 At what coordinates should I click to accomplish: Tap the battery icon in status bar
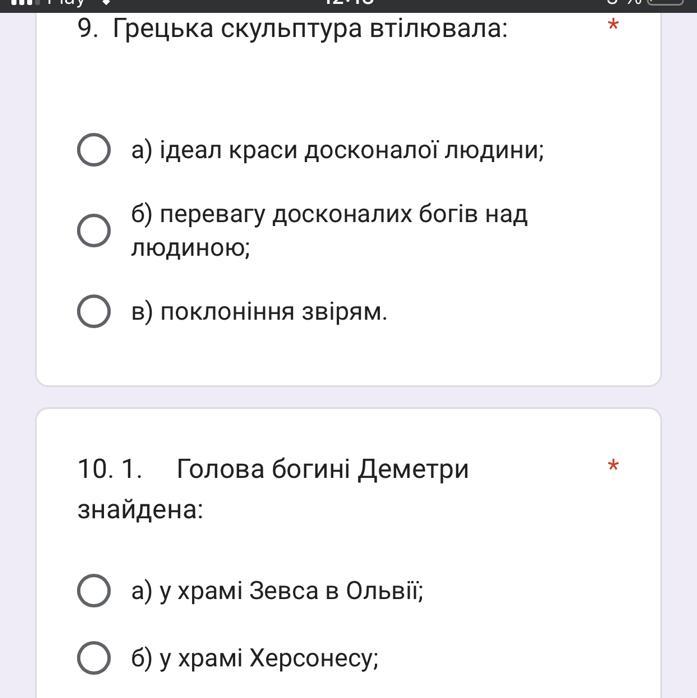[x=666, y=3]
